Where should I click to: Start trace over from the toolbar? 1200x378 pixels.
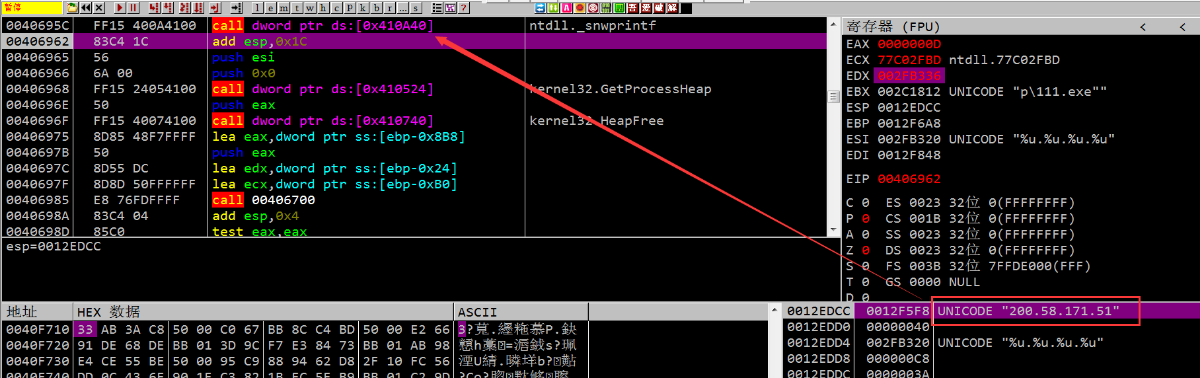pos(198,8)
